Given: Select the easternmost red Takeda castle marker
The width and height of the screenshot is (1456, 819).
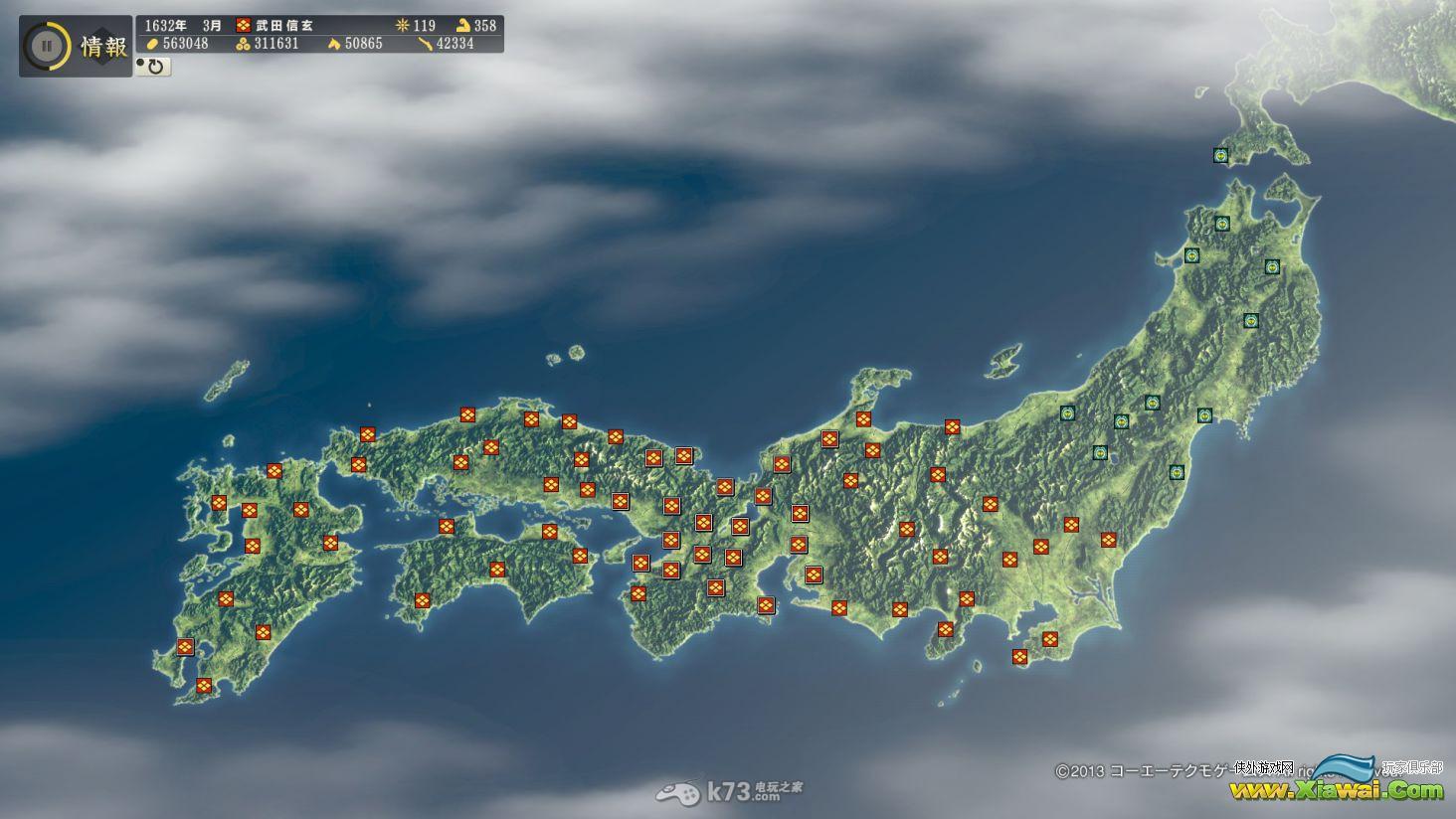Looking at the screenshot, I should [x=1109, y=540].
